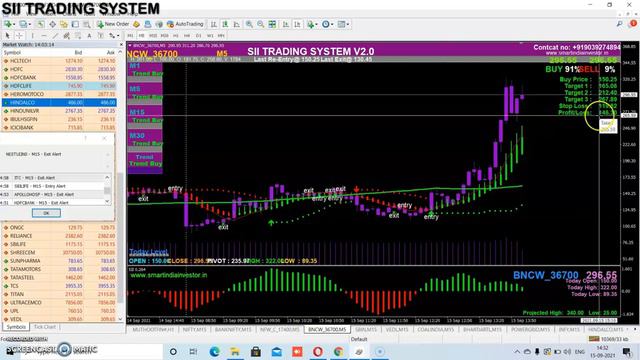This screenshot has width=640, height=360.
Task: Click OK in the alert dialog
Action: coord(46,213)
